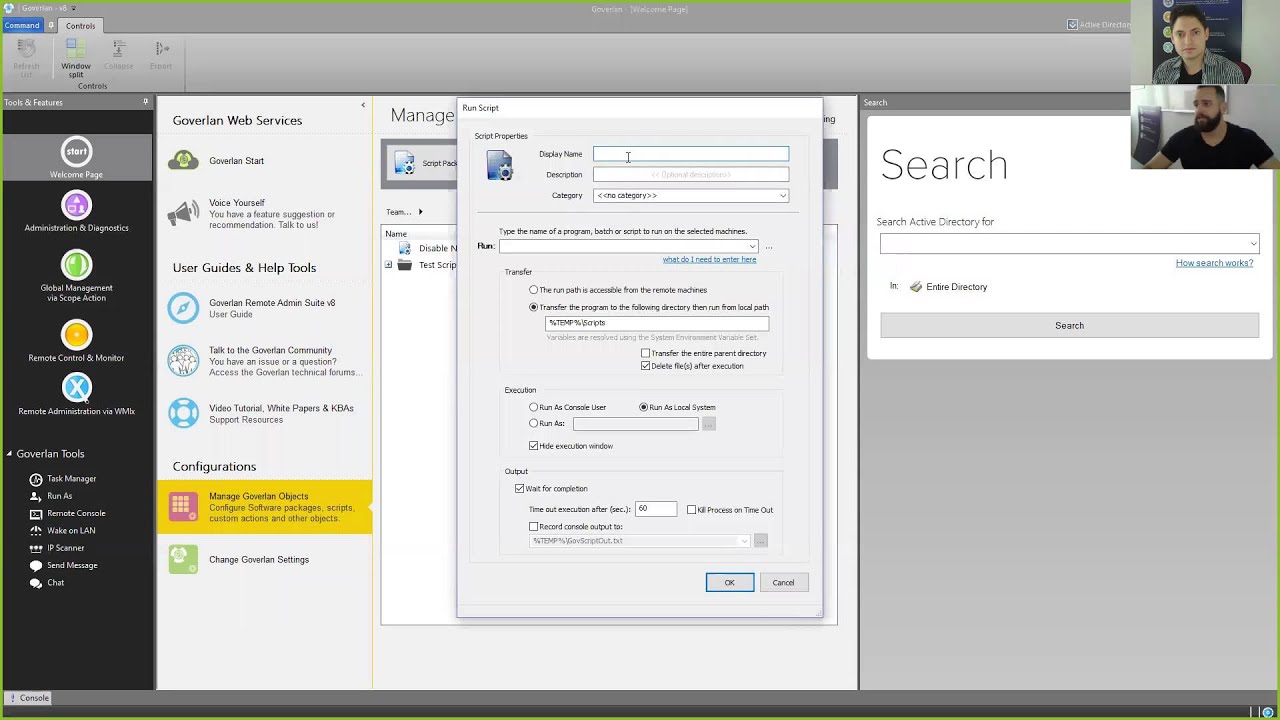
Task: Toggle Wait for completion checkbox
Action: (519, 489)
